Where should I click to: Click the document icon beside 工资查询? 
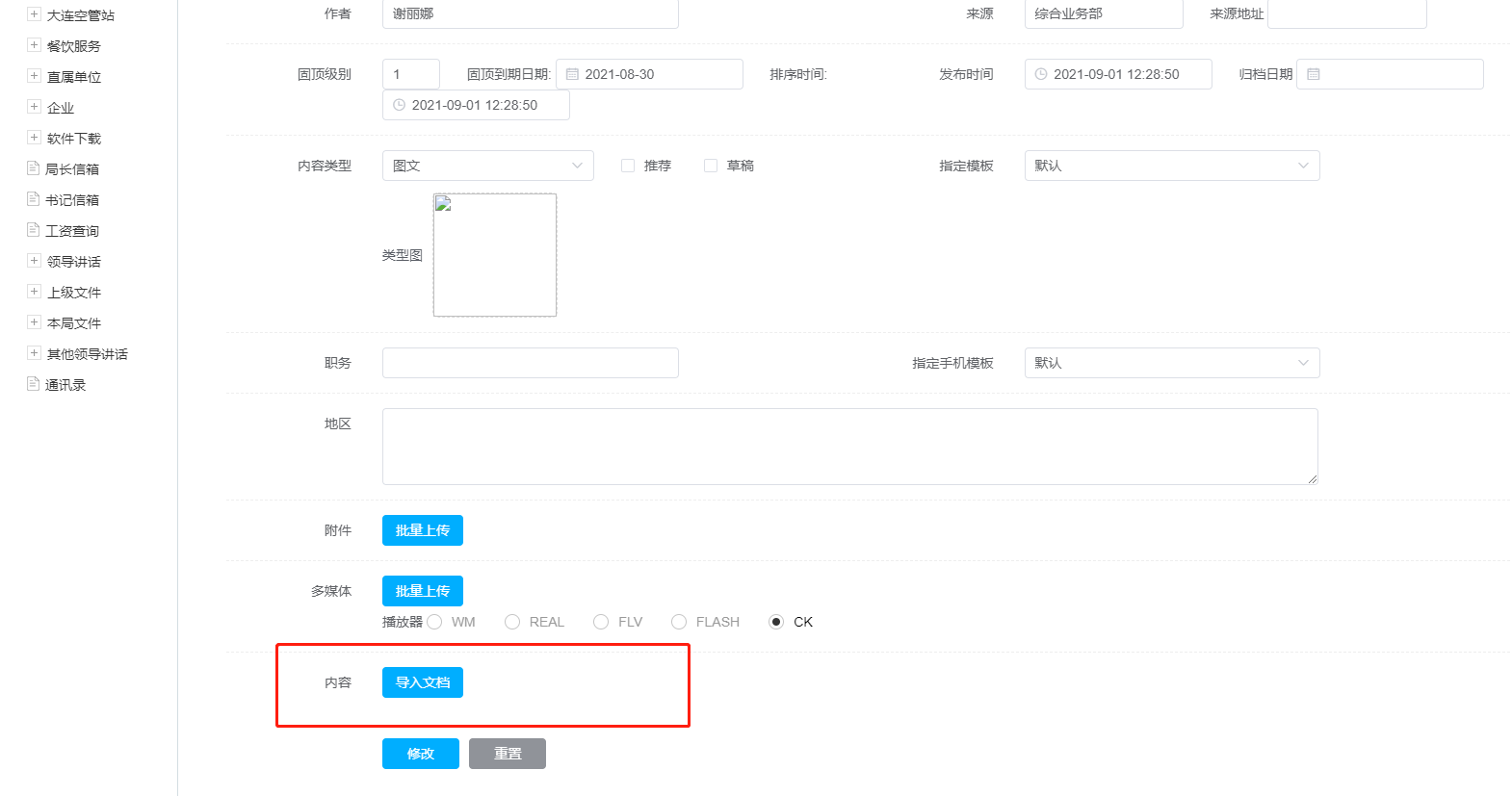coord(33,230)
